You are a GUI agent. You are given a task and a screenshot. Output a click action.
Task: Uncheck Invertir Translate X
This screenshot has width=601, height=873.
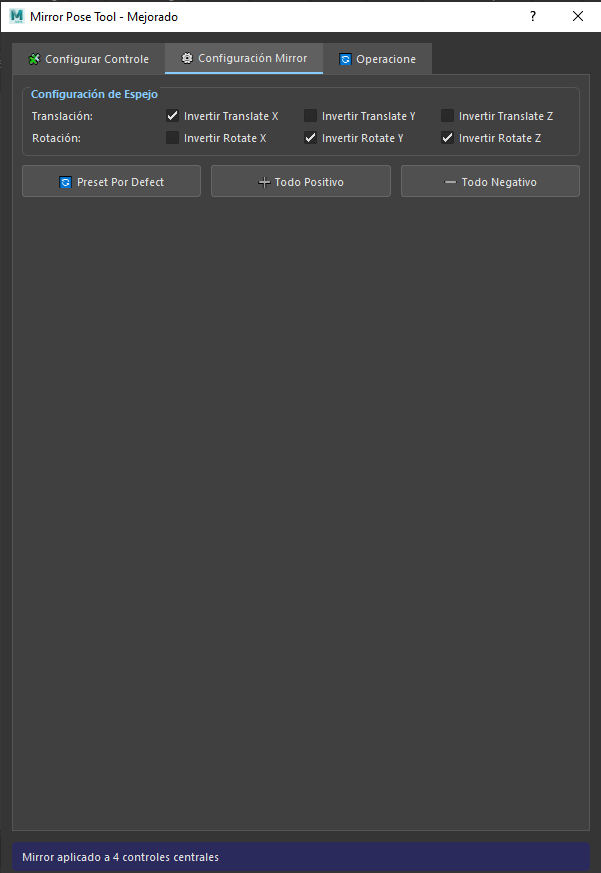point(173,116)
